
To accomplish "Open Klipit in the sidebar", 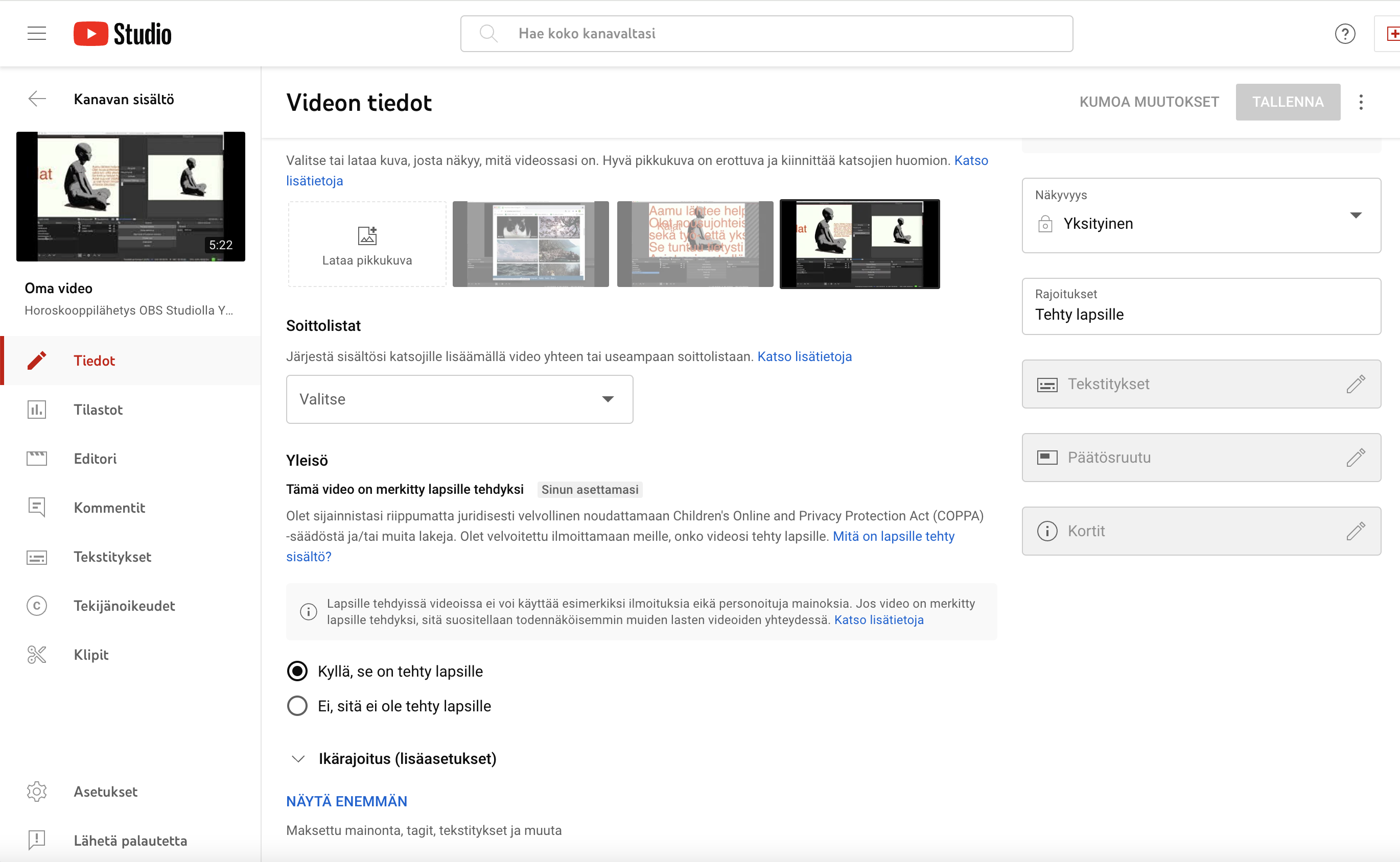I will point(90,655).
